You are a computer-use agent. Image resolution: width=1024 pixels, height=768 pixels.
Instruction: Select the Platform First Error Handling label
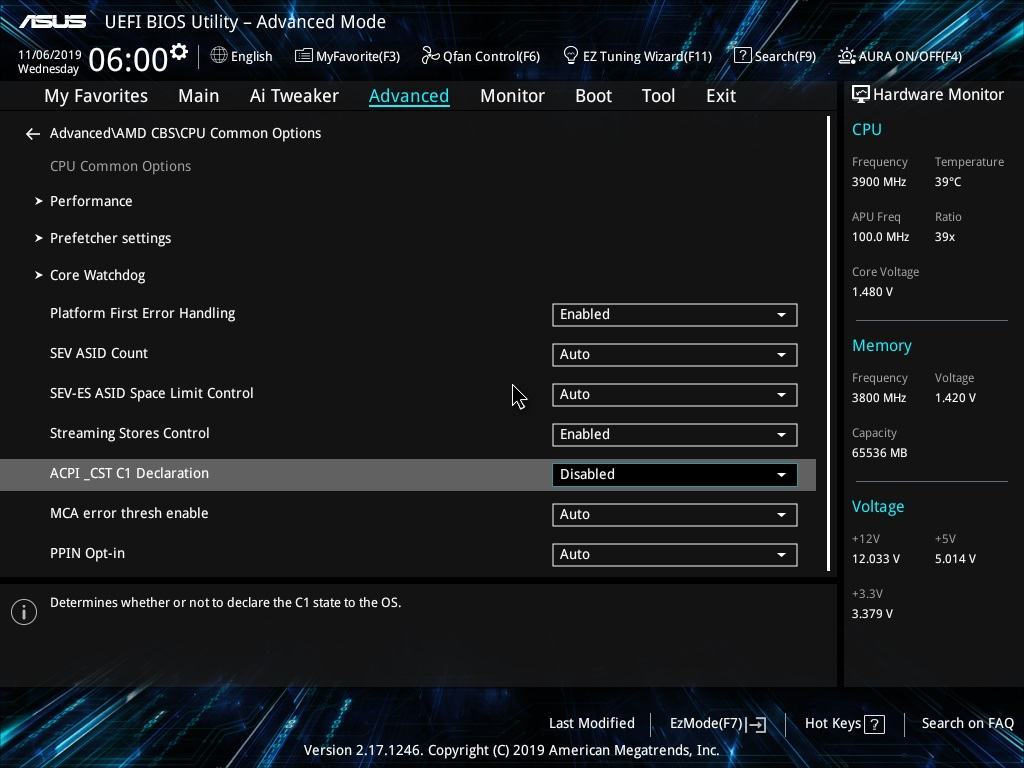142,313
